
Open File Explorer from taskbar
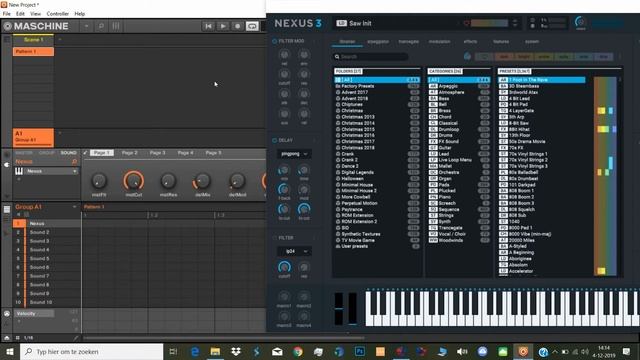(216, 351)
